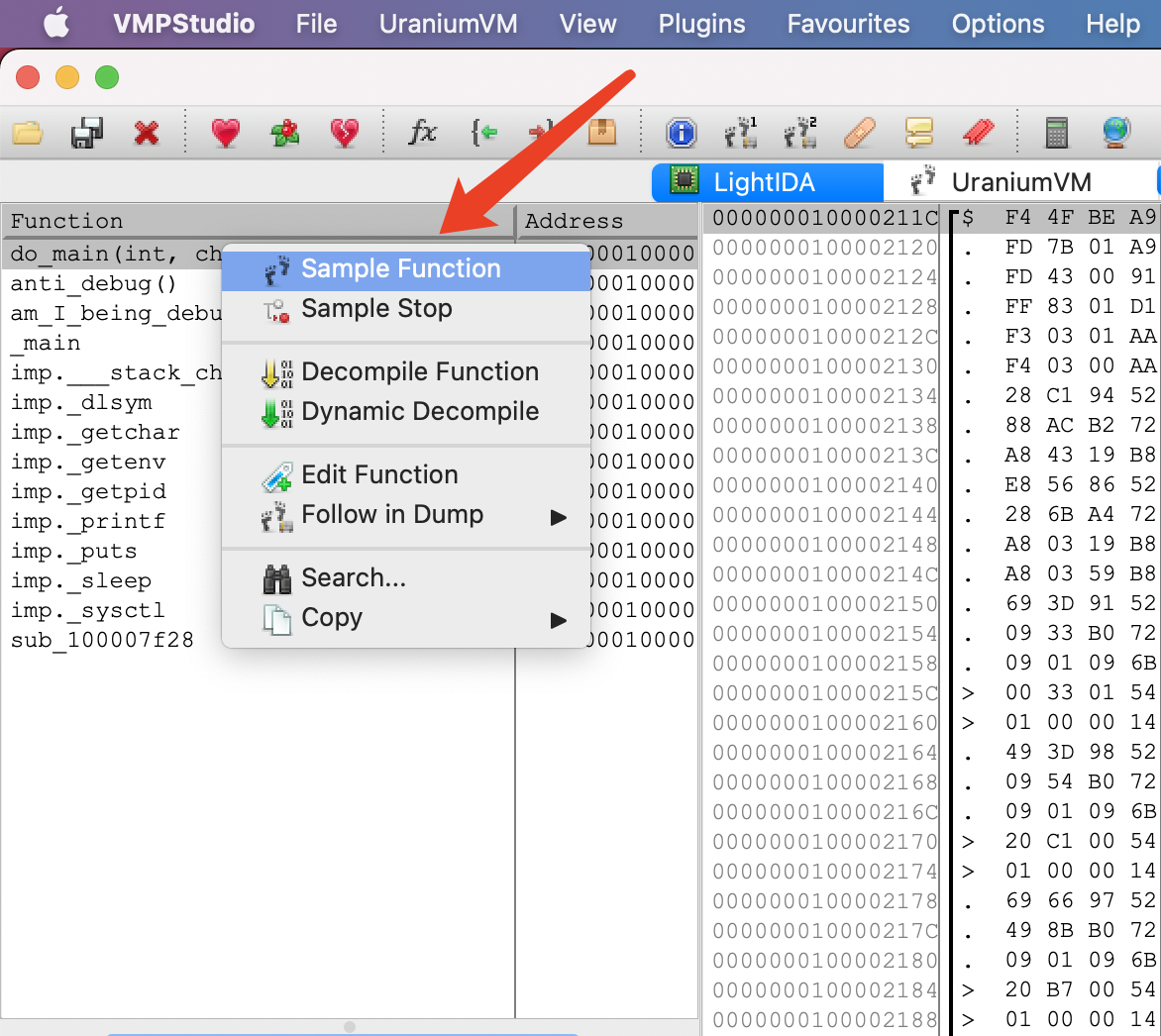Open the UraniumVM menu
Screen dimensions: 1161x1036
(x=448, y=24)
